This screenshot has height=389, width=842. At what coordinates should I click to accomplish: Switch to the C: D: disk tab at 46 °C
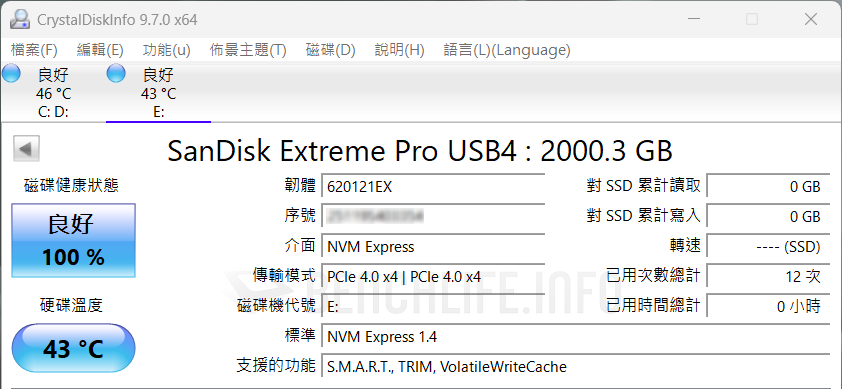[53, 92]
